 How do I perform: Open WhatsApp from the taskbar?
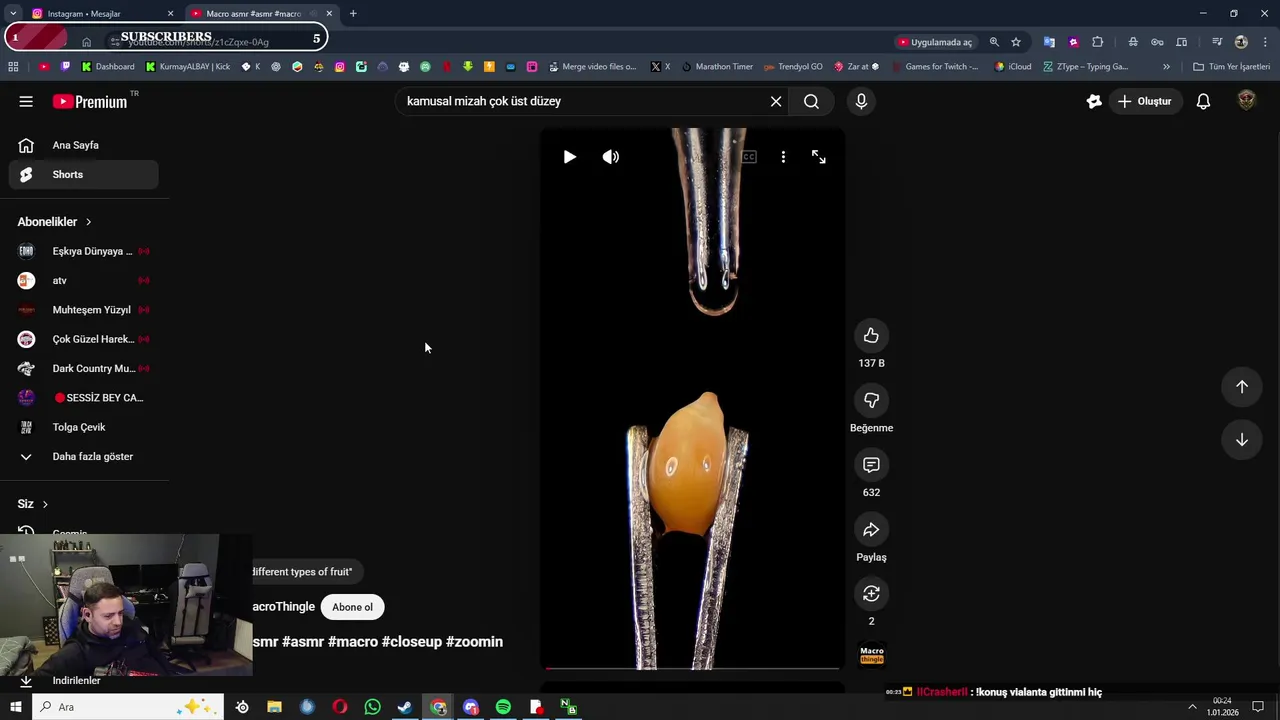click(372, 707)
